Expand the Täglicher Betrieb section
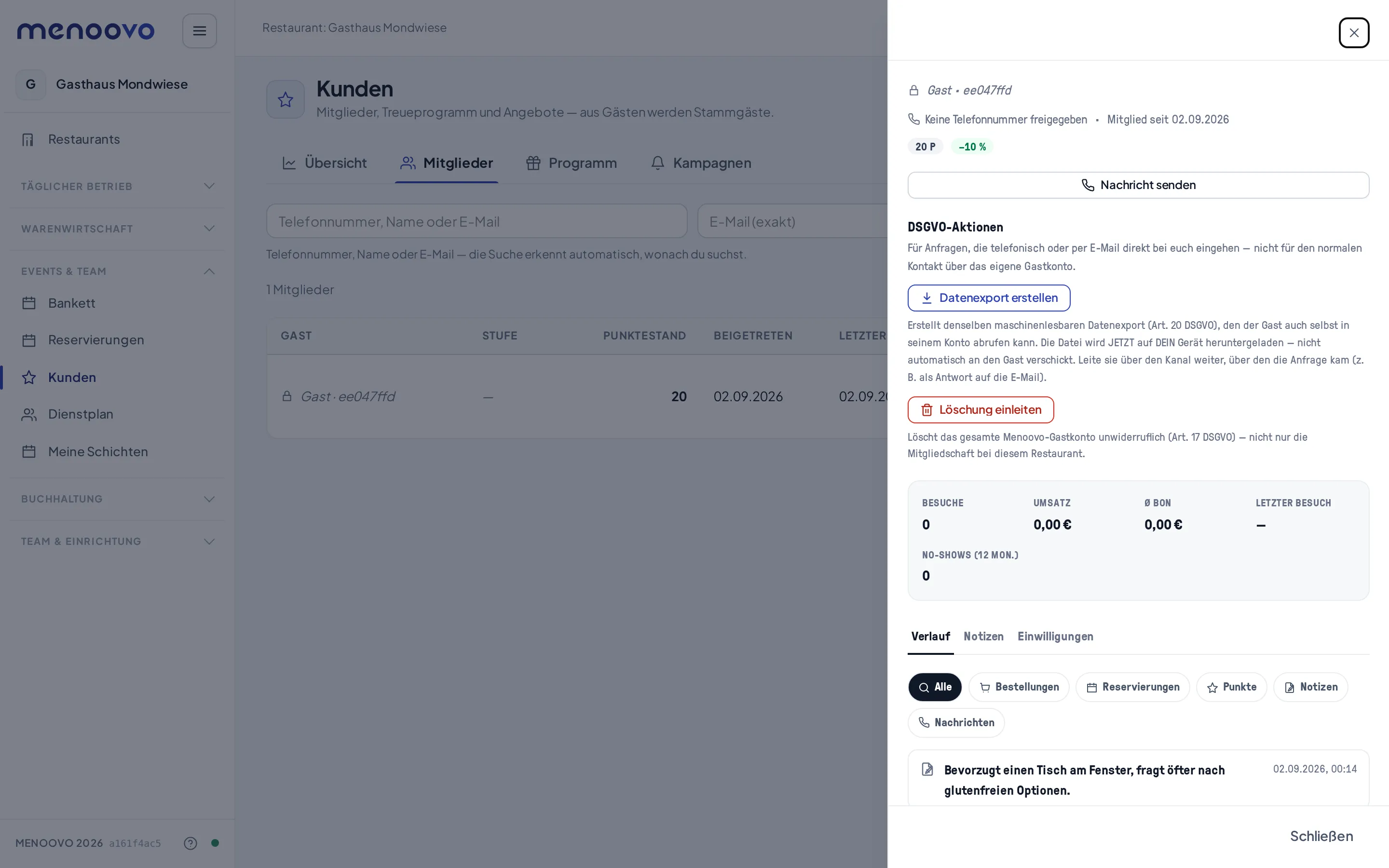The image size is (1389, 868). click(x=117, y=186)
